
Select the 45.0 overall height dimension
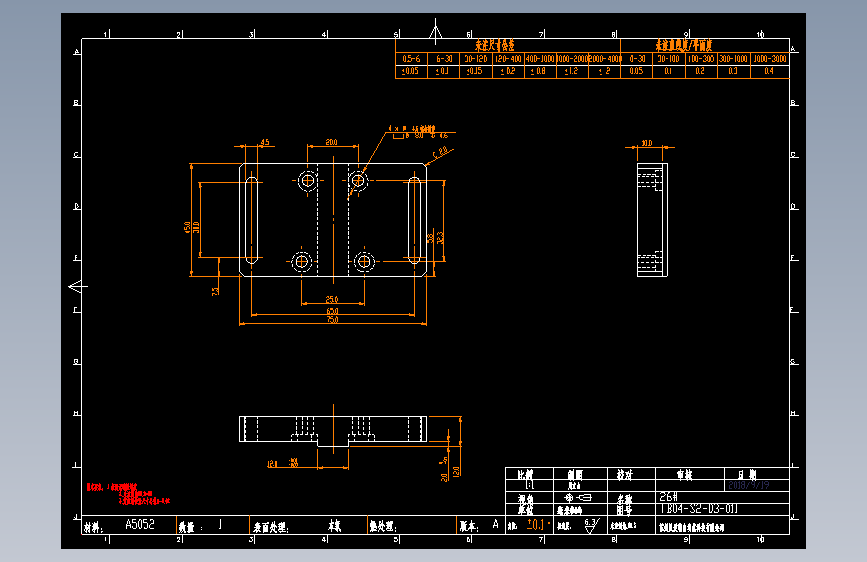pyautogui.click(x=187, y=227)
